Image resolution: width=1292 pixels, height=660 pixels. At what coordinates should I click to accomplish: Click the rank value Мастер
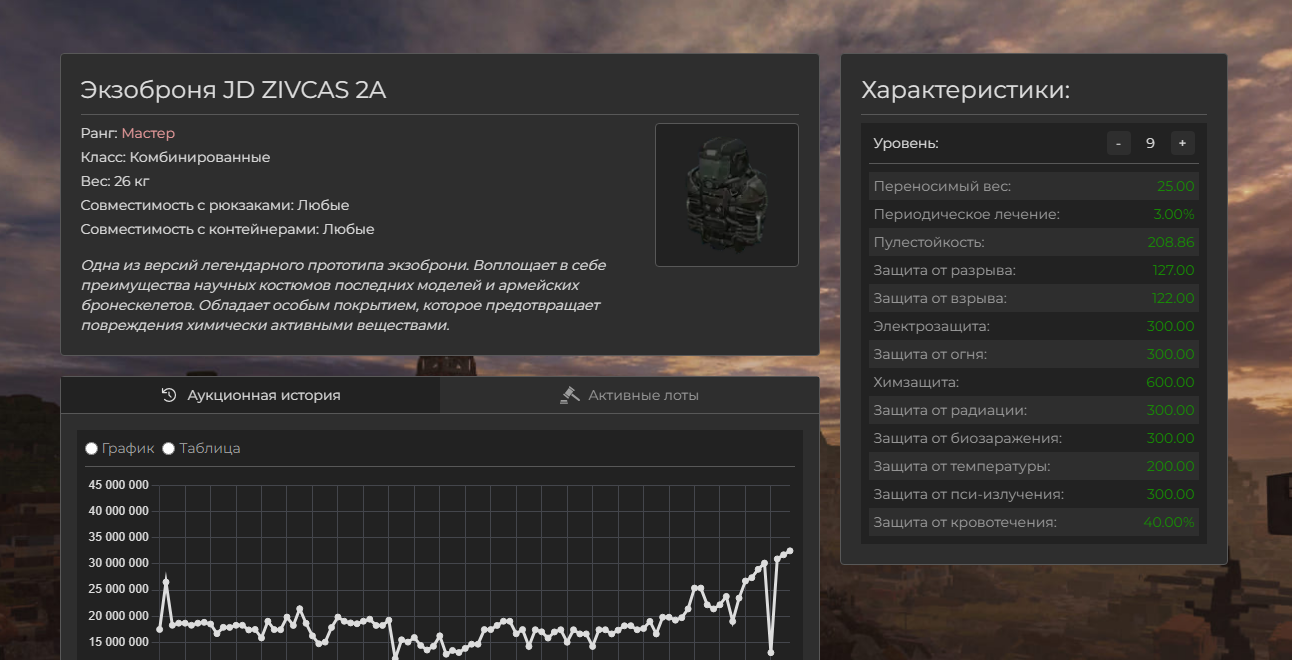pyautogui.click(x=148, y=133)
